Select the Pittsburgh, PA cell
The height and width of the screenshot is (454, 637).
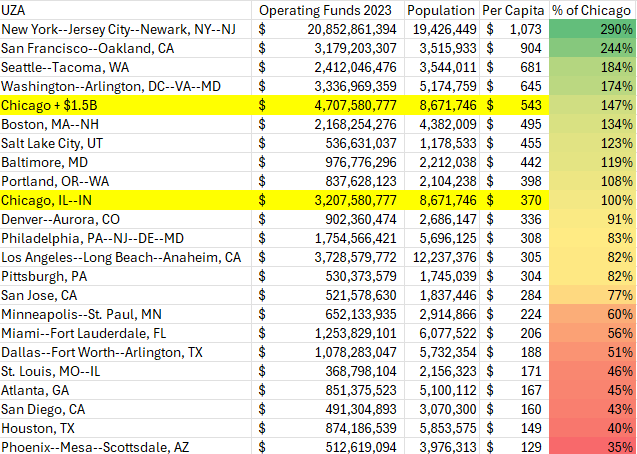point(126,276)
